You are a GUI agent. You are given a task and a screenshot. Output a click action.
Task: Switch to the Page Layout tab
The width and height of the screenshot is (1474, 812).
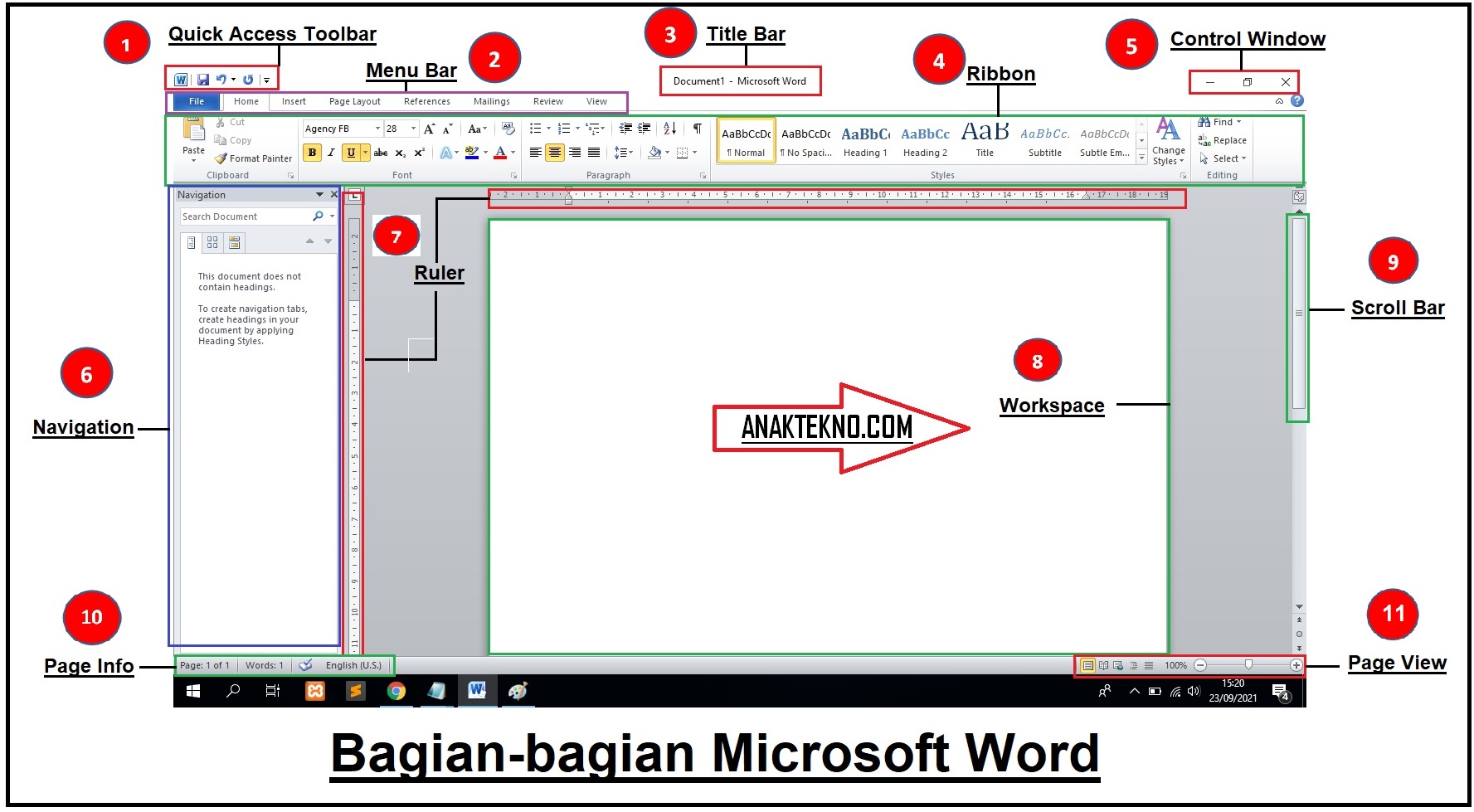[355, 101]
